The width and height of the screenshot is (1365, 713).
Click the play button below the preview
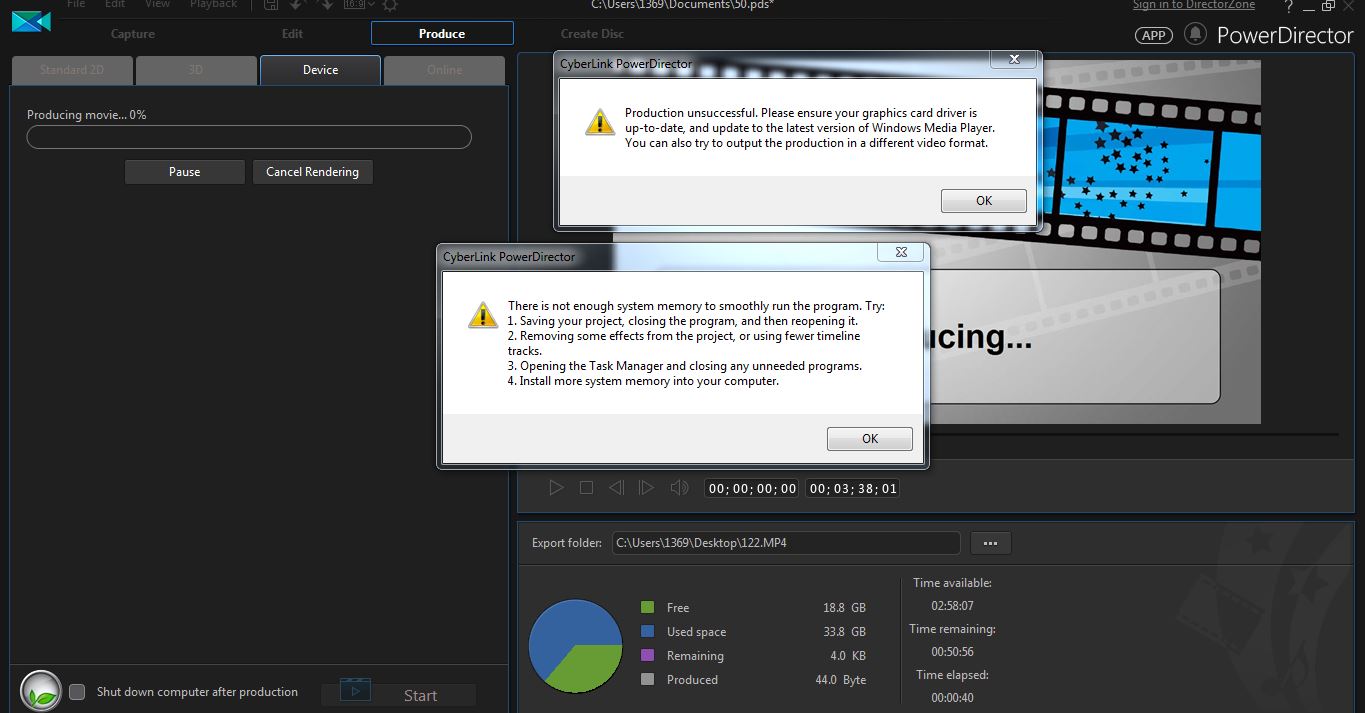coord(557,488)
